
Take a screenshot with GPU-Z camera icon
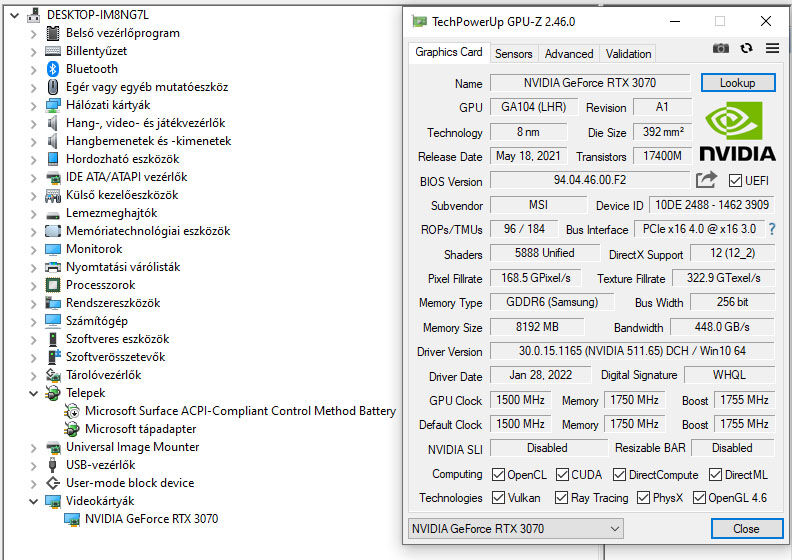[720, 48]
